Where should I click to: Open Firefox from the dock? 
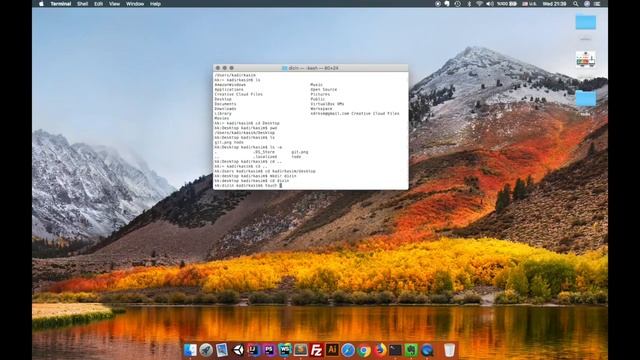point(380,350)
